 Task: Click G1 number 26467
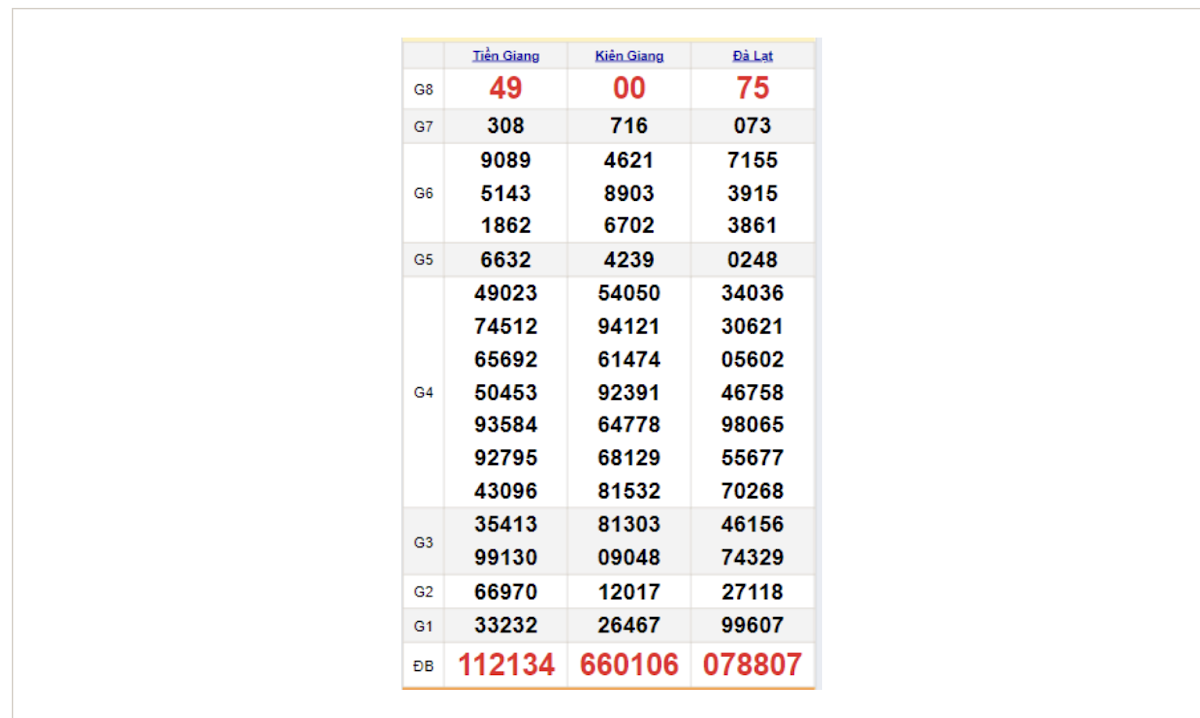[x=629, y=626]
